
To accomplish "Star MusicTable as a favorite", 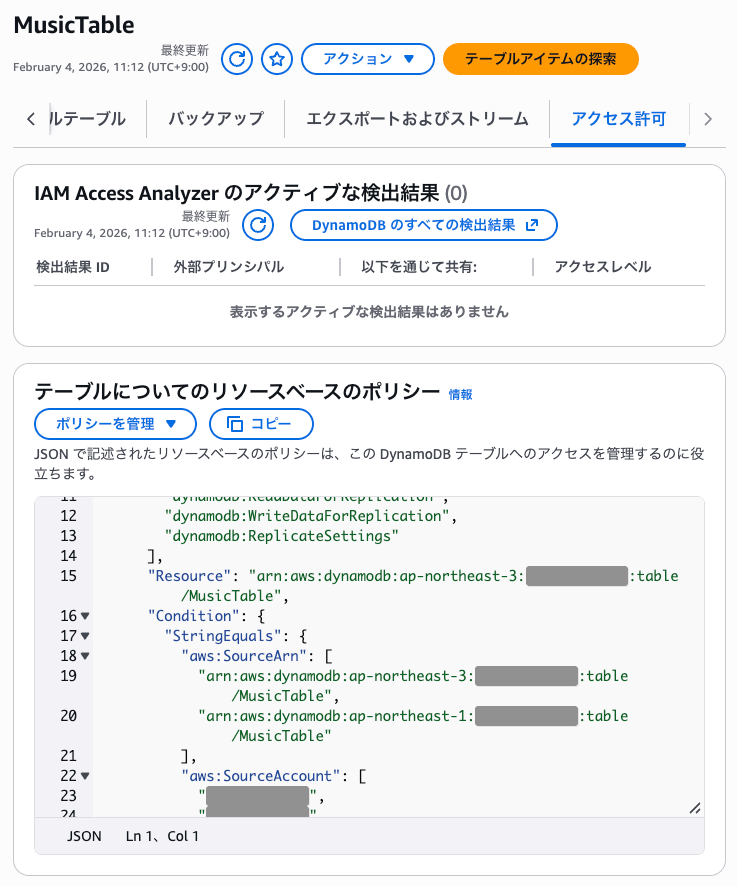I will [276, 59].
